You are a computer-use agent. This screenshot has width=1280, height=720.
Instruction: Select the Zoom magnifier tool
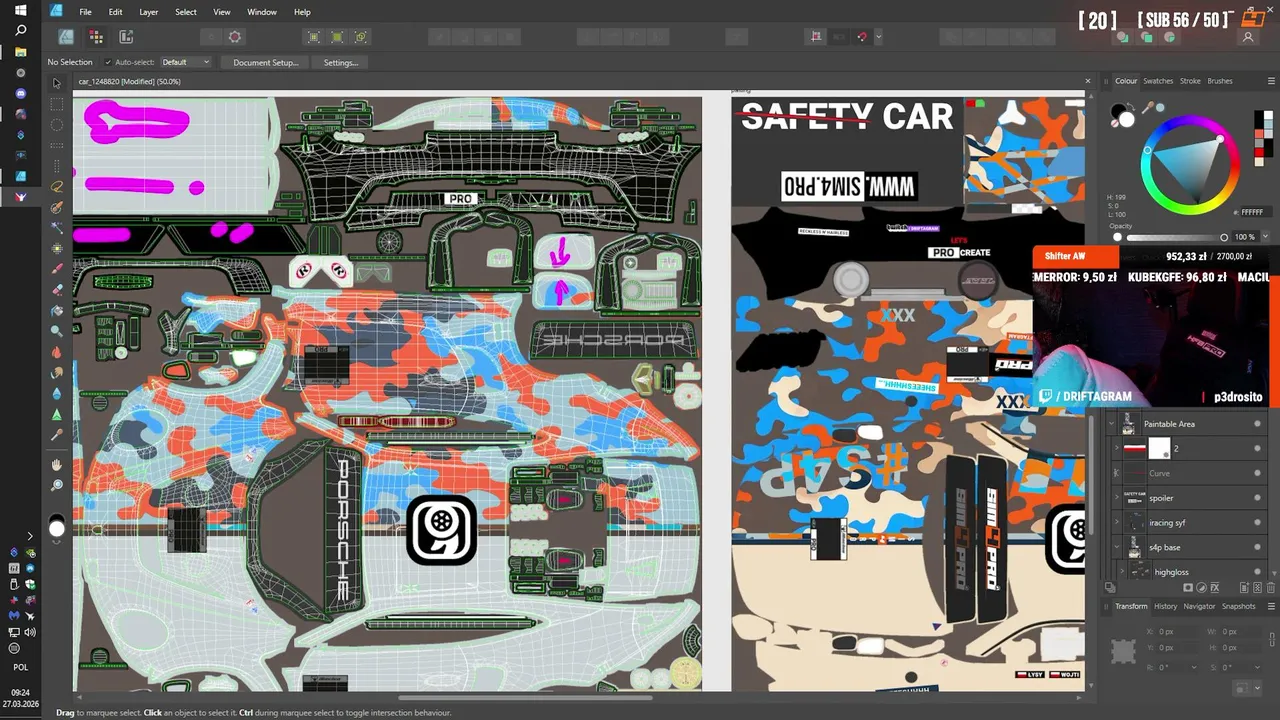(57, 486)
